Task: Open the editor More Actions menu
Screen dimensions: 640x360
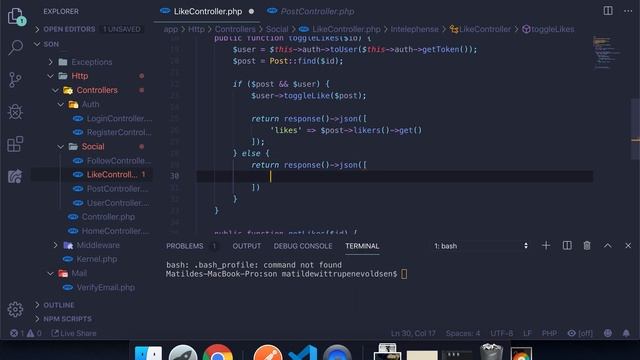Action: (628, 11)
